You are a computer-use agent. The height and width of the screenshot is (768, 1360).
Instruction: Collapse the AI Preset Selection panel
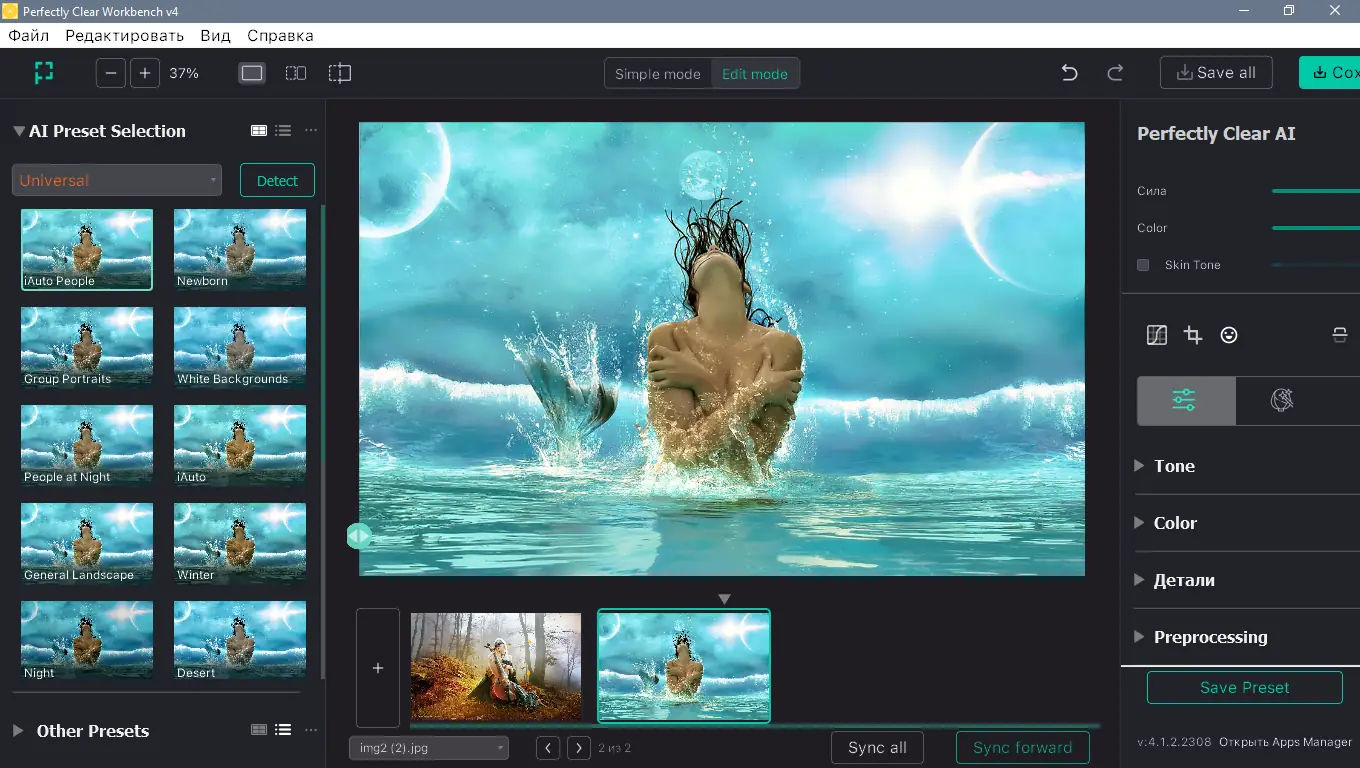[x=19, y=131]
